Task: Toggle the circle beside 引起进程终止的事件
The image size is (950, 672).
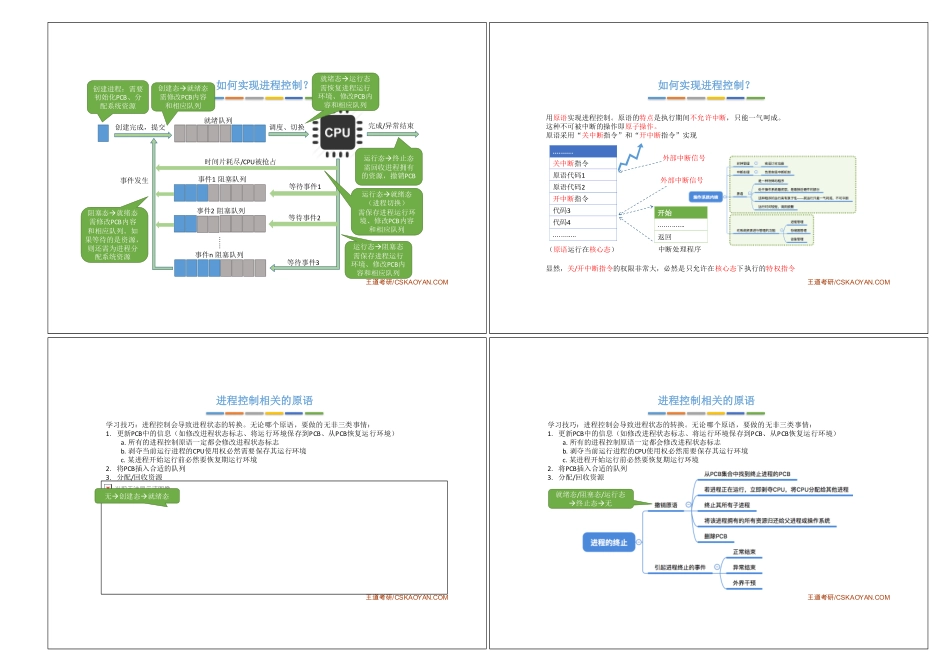Action: coord(717,567)
